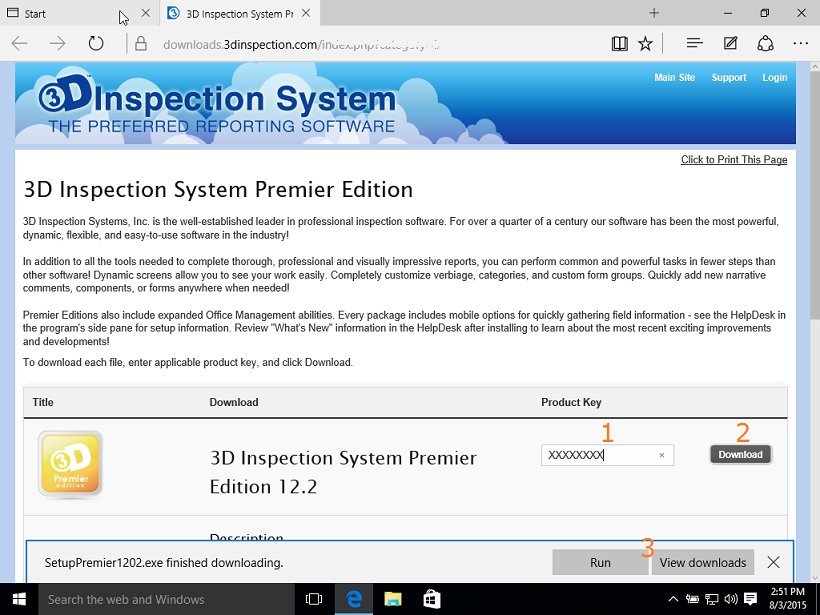Click the Download column header
This screenshot has width=820, height=615.
(x=234, y=402)
